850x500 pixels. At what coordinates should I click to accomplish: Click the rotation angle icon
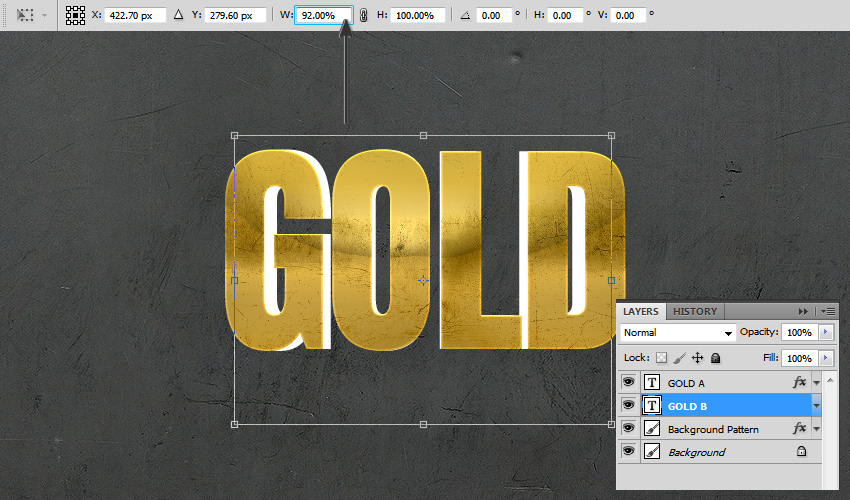tap(465, 15)
